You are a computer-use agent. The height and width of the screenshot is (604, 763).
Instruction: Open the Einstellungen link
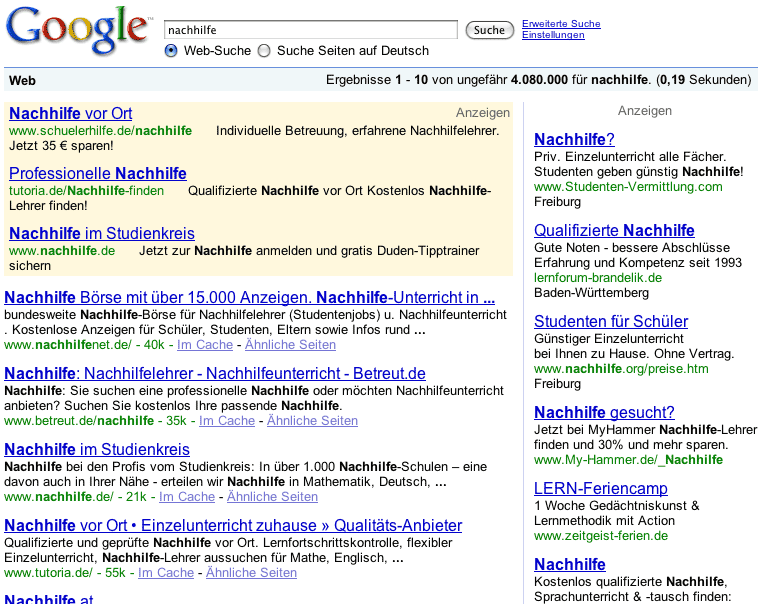553,36
